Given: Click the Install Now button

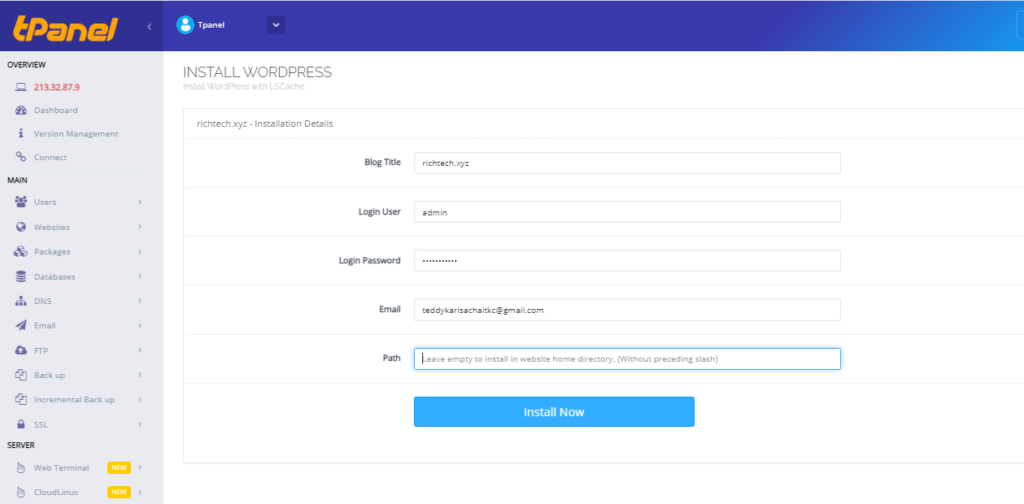Looking at the screenshot, I should (554, 412).
